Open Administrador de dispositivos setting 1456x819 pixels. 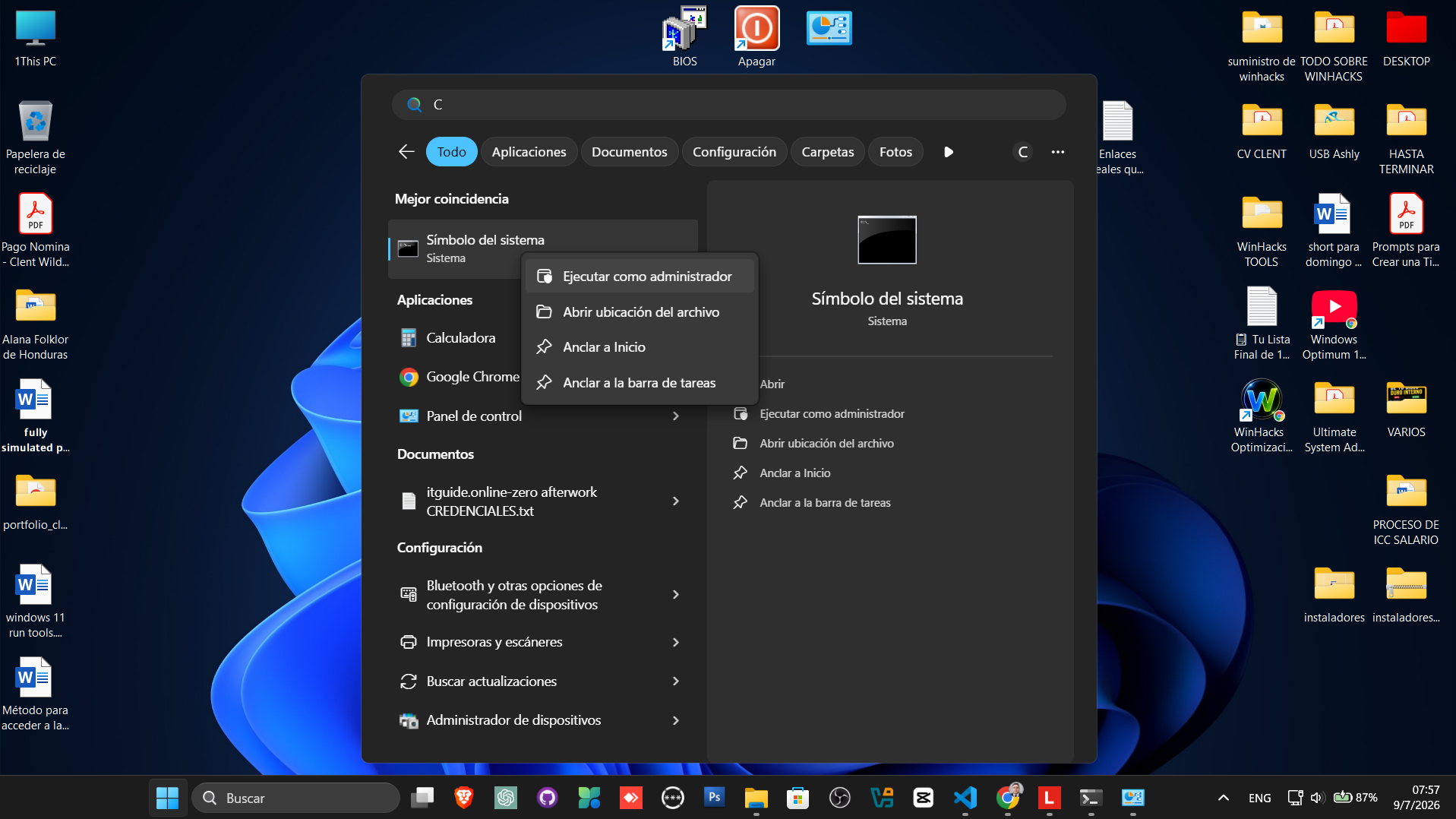[513, 720]
